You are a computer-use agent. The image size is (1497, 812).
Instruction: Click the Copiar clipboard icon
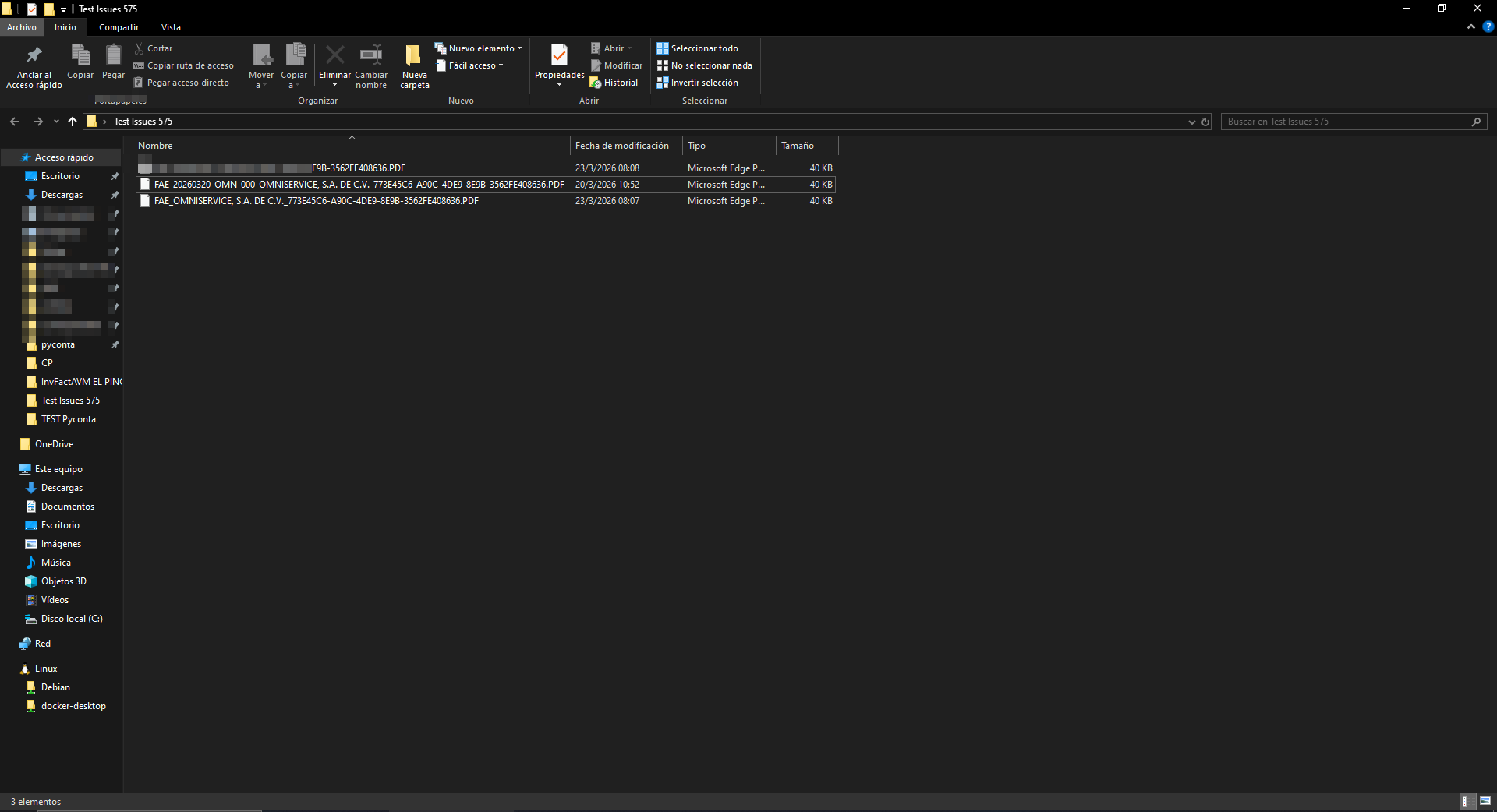coord(80,55)
